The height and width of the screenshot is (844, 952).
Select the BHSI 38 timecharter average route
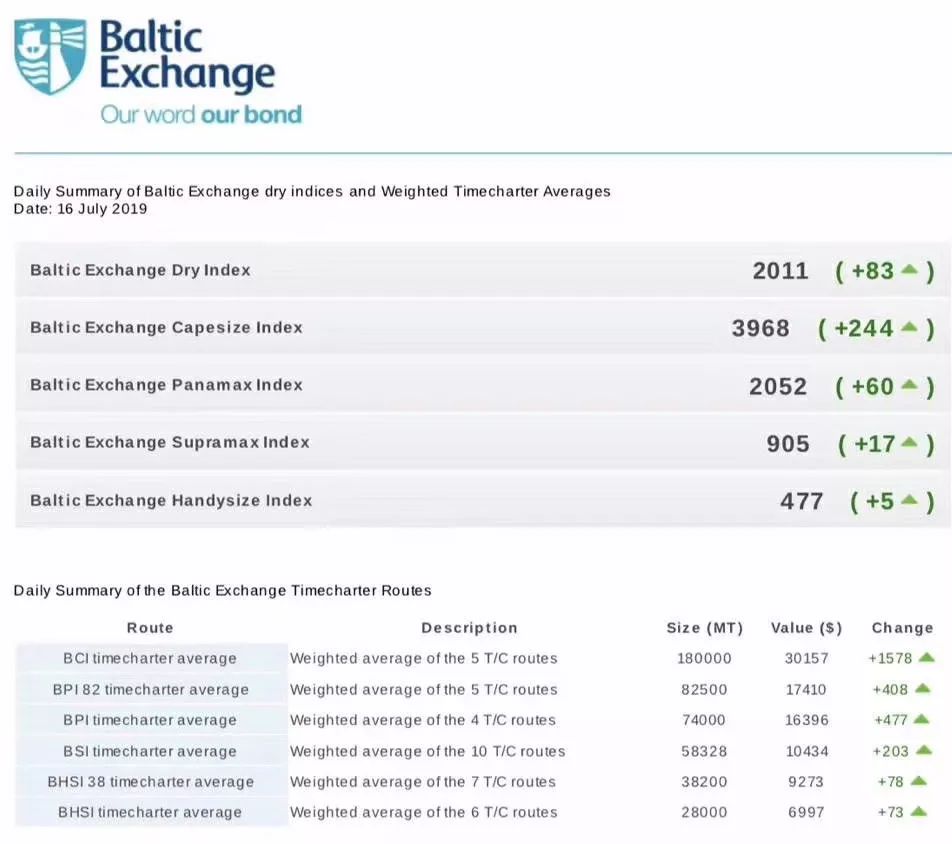(x=150, y=782)
